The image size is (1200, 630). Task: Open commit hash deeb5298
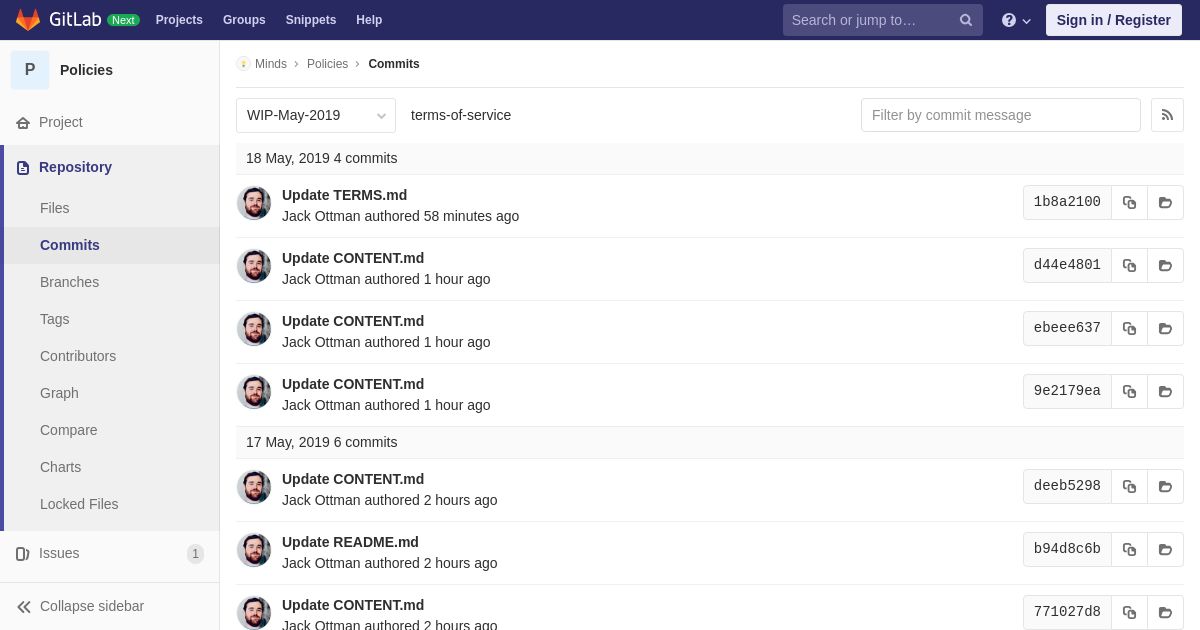[x=1067, y=486]
